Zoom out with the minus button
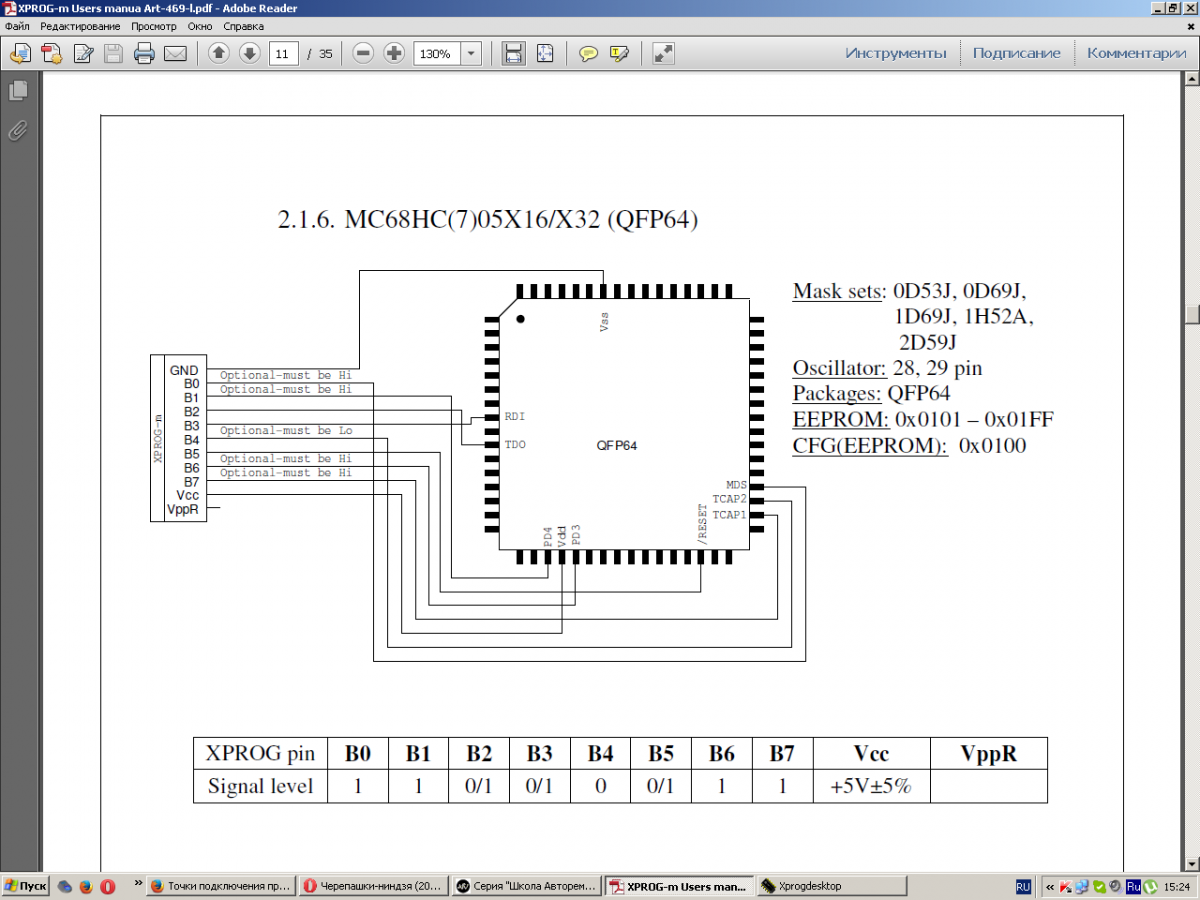This screenshot has width=1200, height=900. (x=363, y=53)
